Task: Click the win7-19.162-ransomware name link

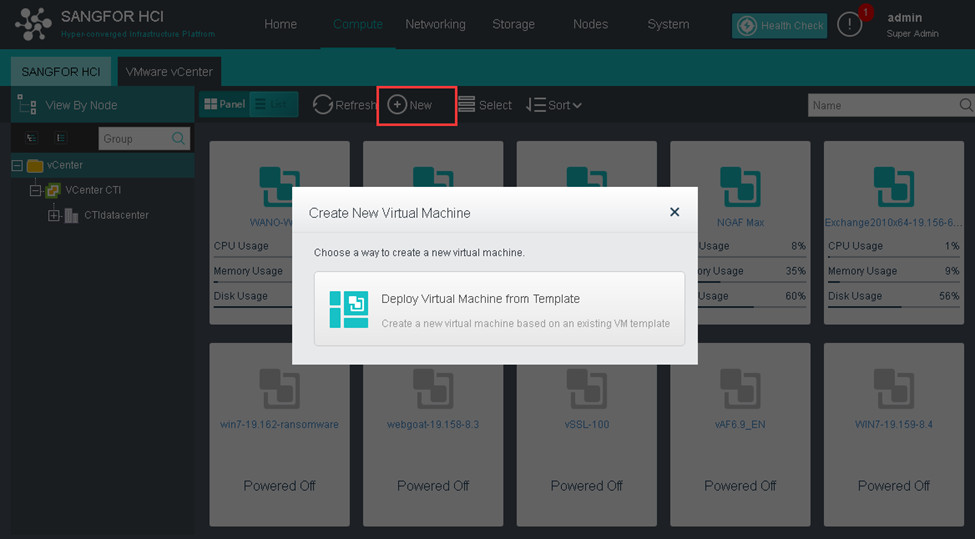Action: coord(279,425)
